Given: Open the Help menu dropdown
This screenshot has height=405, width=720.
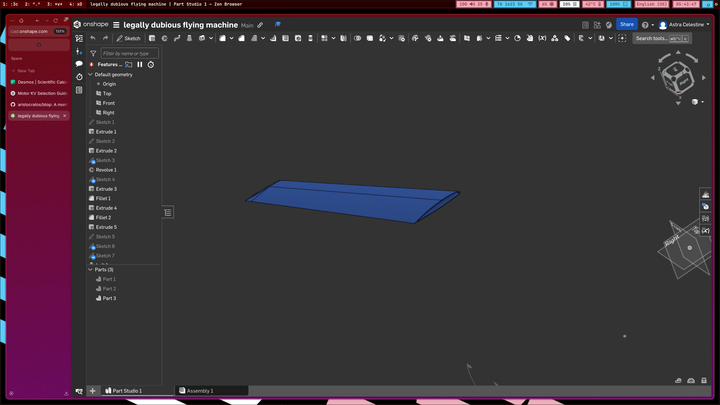Looking at the screenshot, I should [x=647, y=24].
